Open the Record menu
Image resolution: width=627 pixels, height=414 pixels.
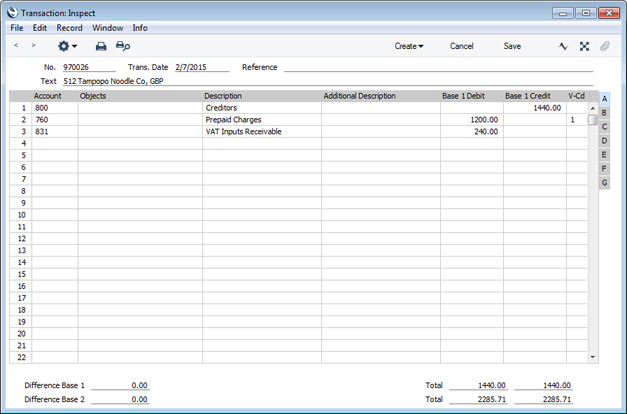click(x=69, y=28)
